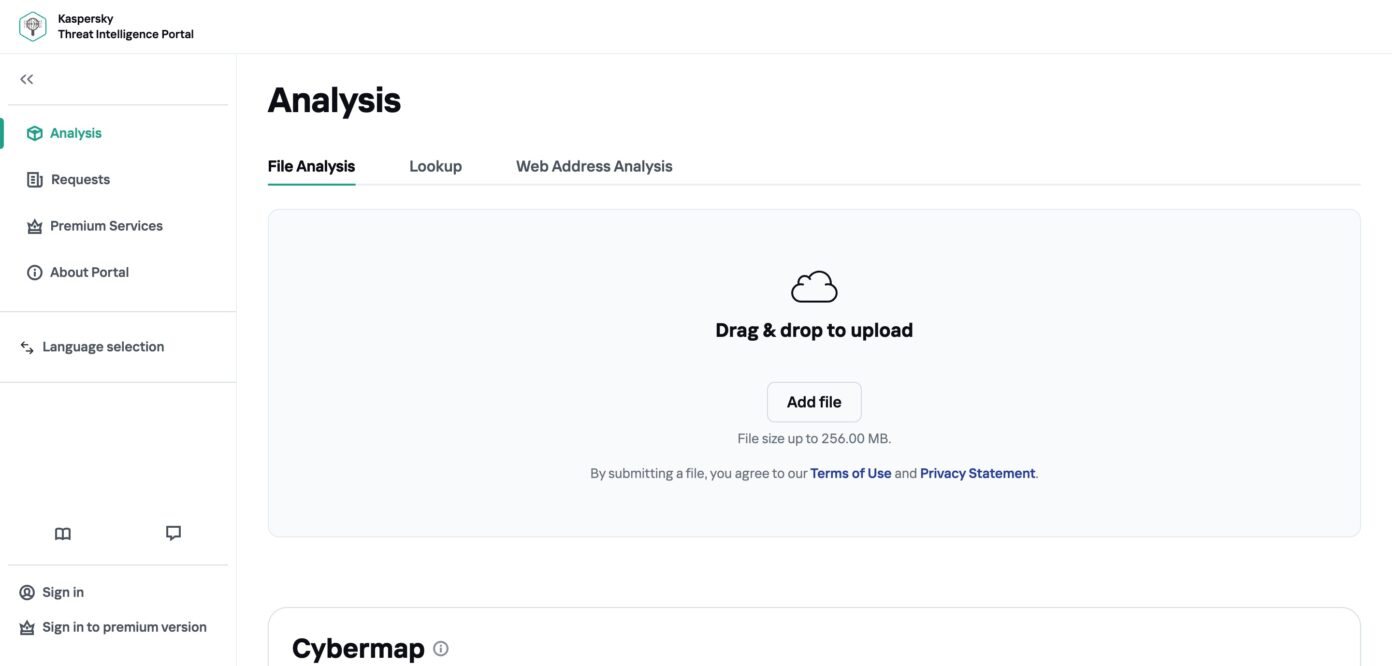Open documentation via the book icon
1392x666 pixels.
tap(63, 534)
